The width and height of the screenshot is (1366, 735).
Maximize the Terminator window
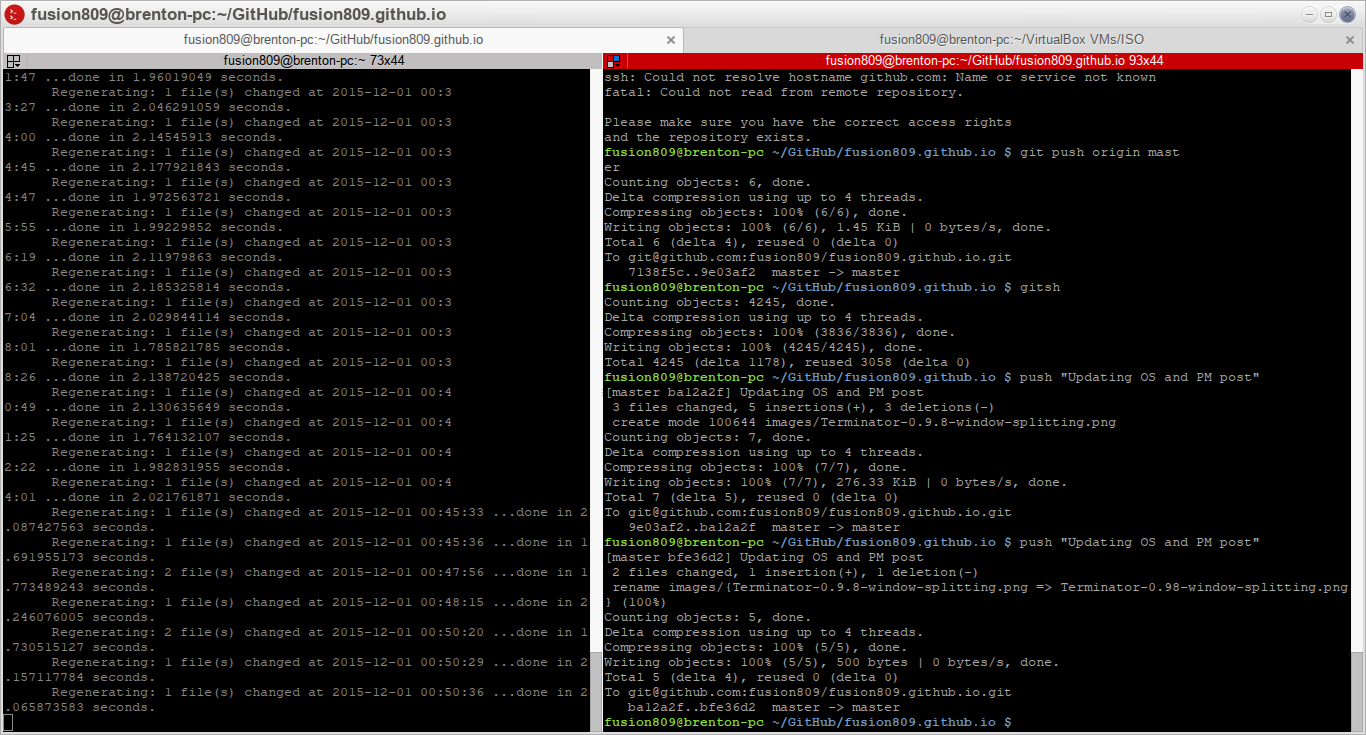click(x=1329, y=14)
